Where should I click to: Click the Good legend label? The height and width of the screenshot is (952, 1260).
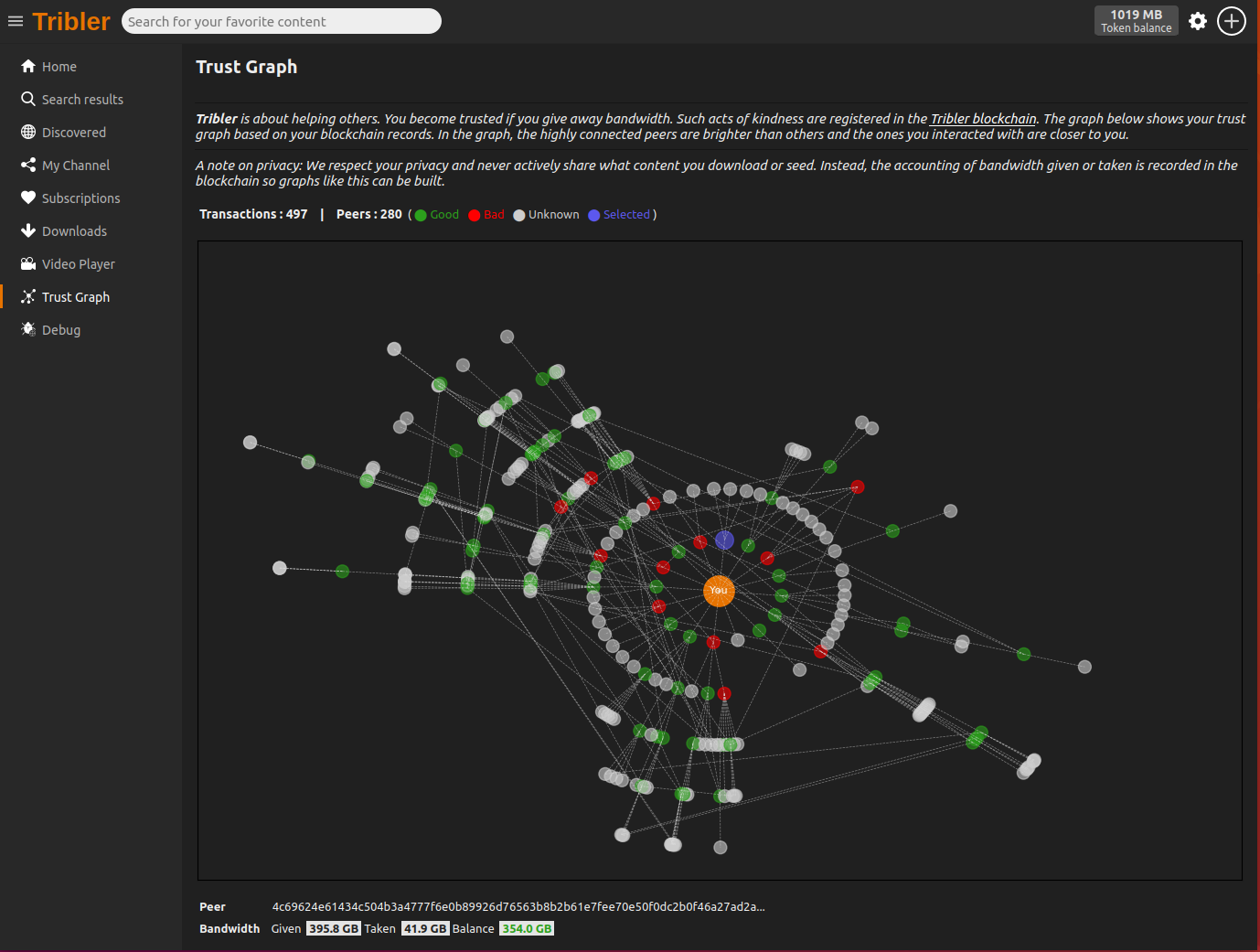click(x=444, y=215)
